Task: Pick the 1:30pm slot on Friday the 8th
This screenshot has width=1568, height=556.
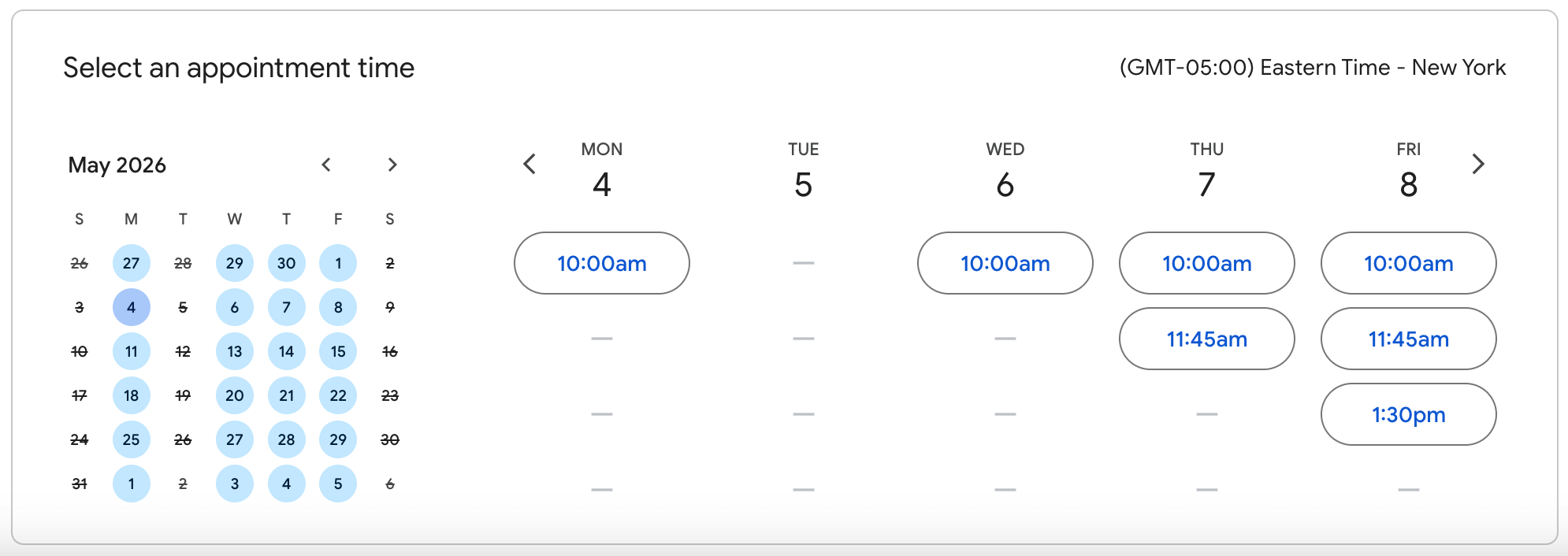Action: [x=1408, y=414]
